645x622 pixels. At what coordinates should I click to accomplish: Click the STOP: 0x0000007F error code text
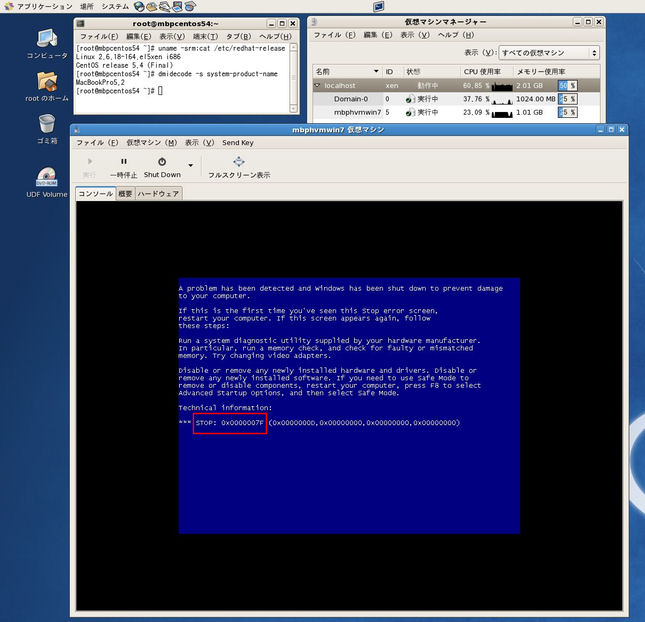[x=230, y=423]
